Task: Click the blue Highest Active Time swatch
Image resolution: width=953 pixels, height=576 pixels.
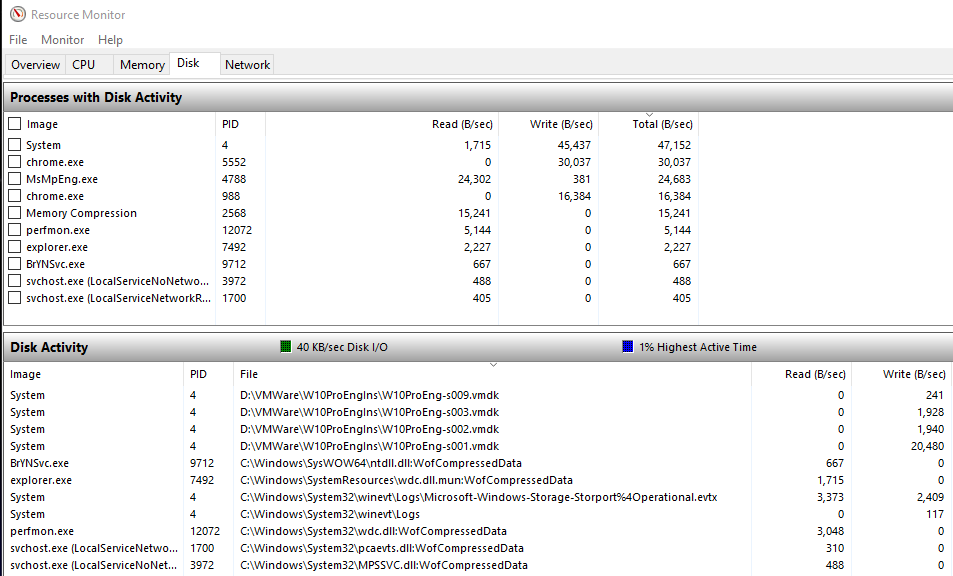Action: coord(628,346)
